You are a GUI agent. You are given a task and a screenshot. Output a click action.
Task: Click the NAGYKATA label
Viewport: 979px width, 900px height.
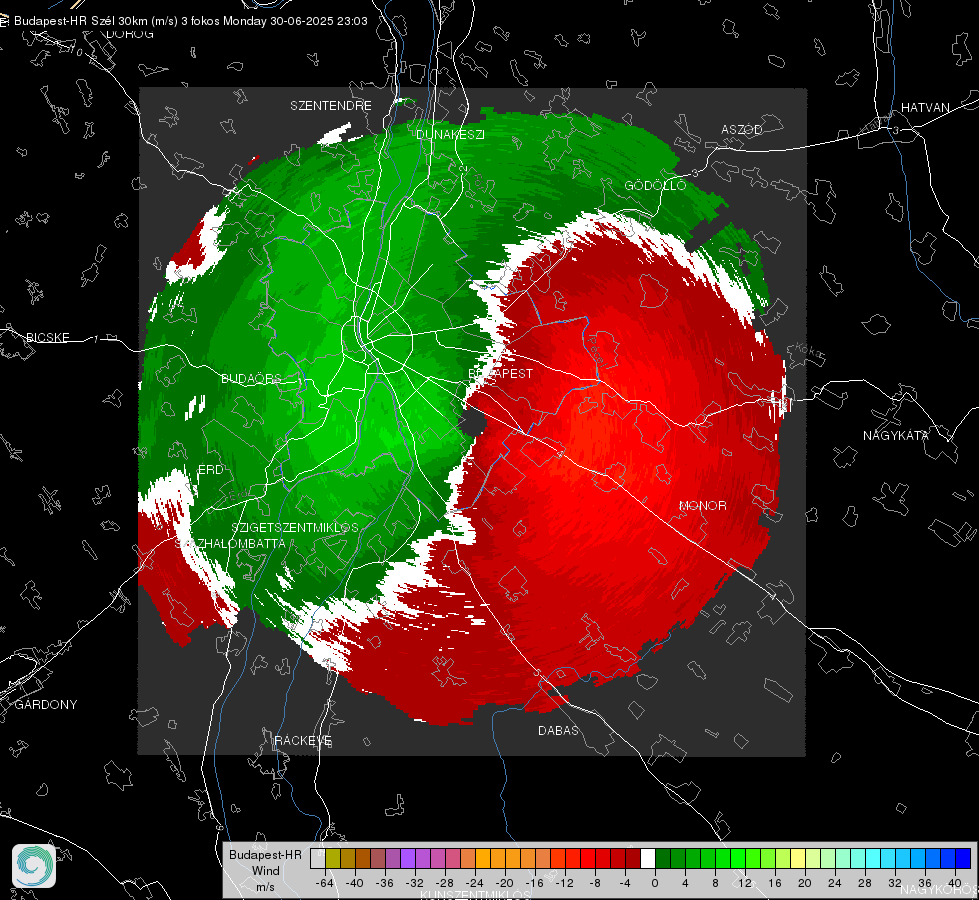895,435
